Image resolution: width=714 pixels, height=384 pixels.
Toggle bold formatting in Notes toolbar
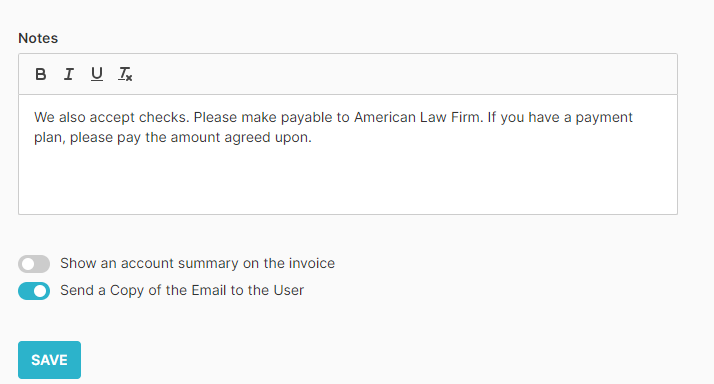click(41, 74)
